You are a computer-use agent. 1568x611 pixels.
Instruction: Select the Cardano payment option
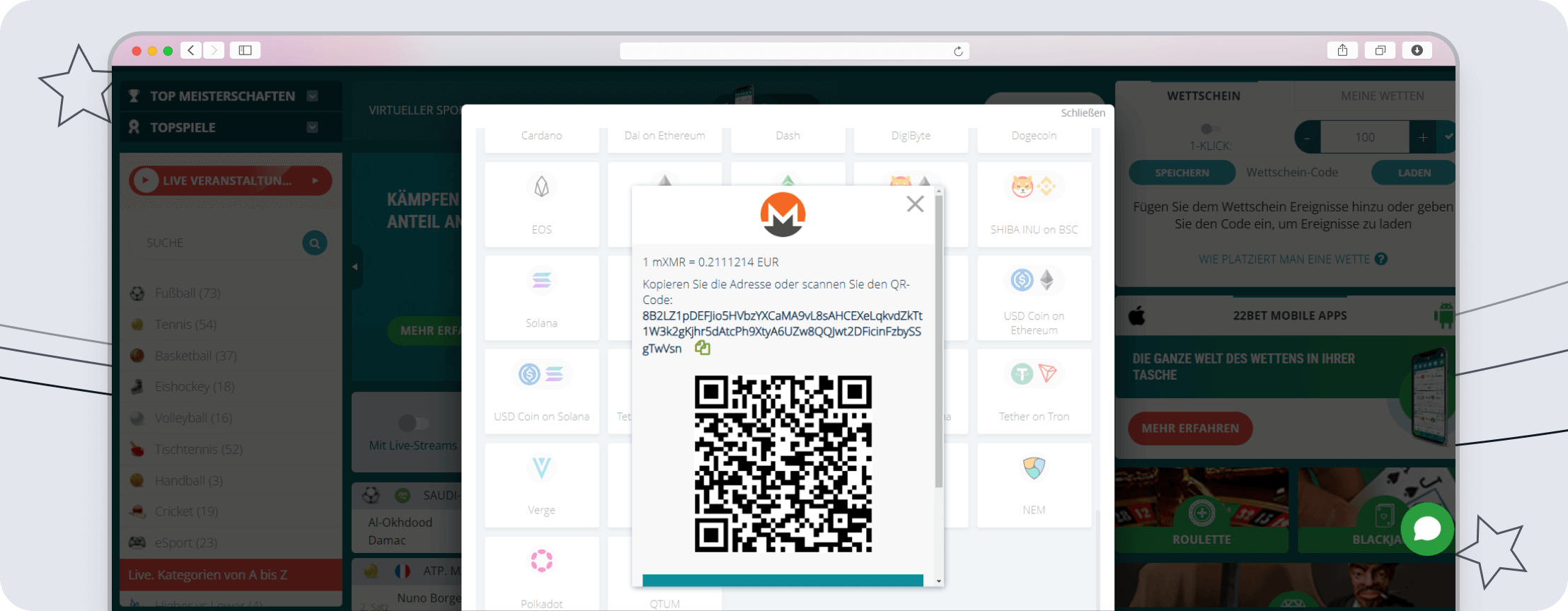(x=542, y=139)
